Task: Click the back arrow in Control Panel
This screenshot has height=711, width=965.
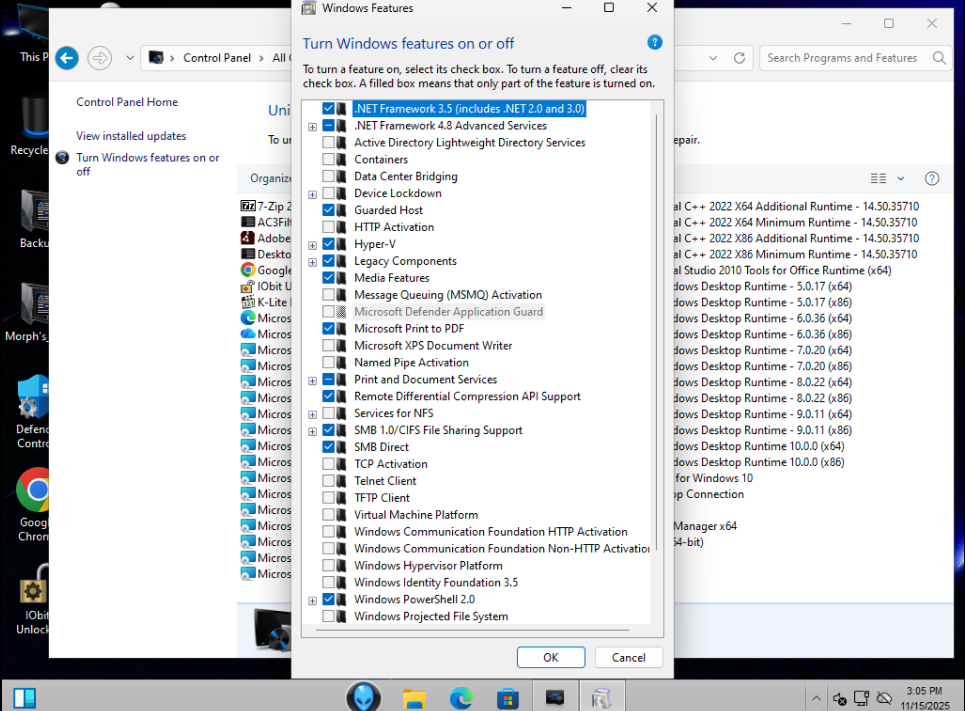Action: pos(67,58)
